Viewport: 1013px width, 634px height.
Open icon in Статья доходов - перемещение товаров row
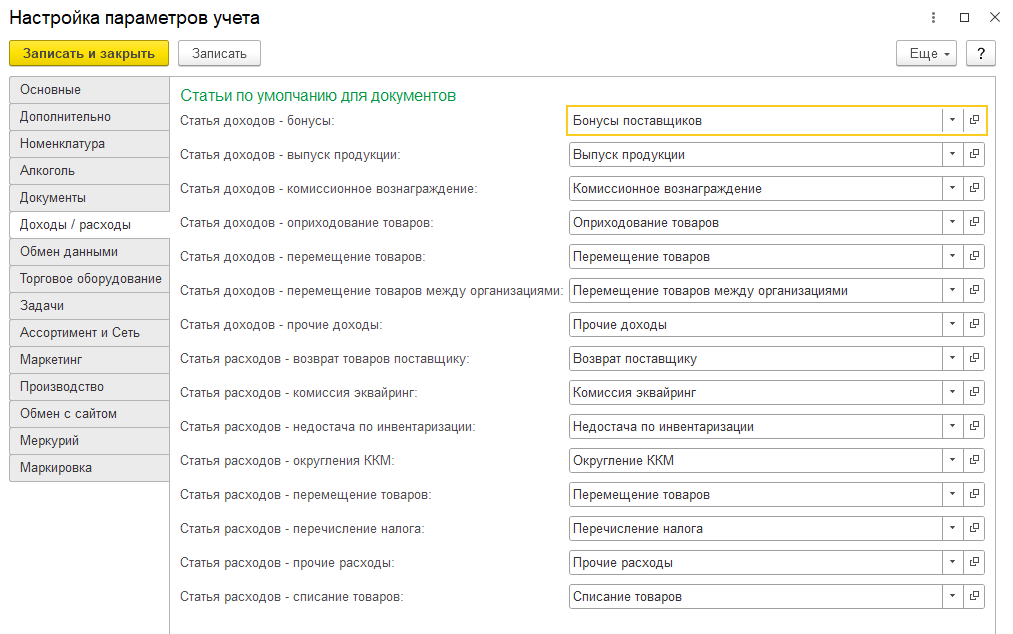tap(974, 257)
